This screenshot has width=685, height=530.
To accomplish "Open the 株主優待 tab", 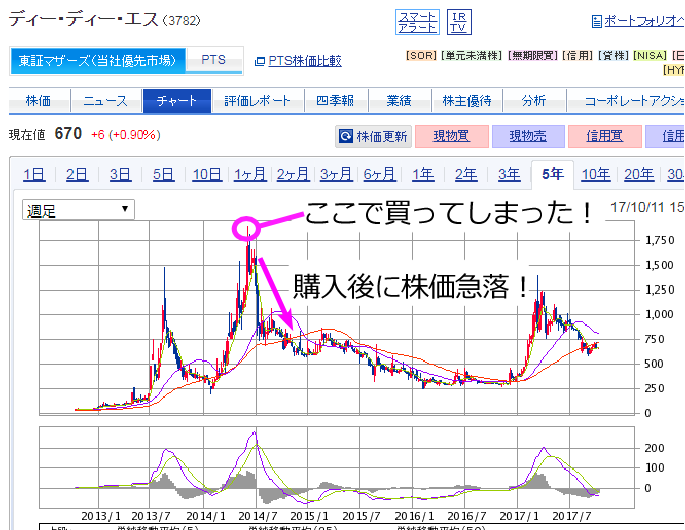I will point(467,101).
